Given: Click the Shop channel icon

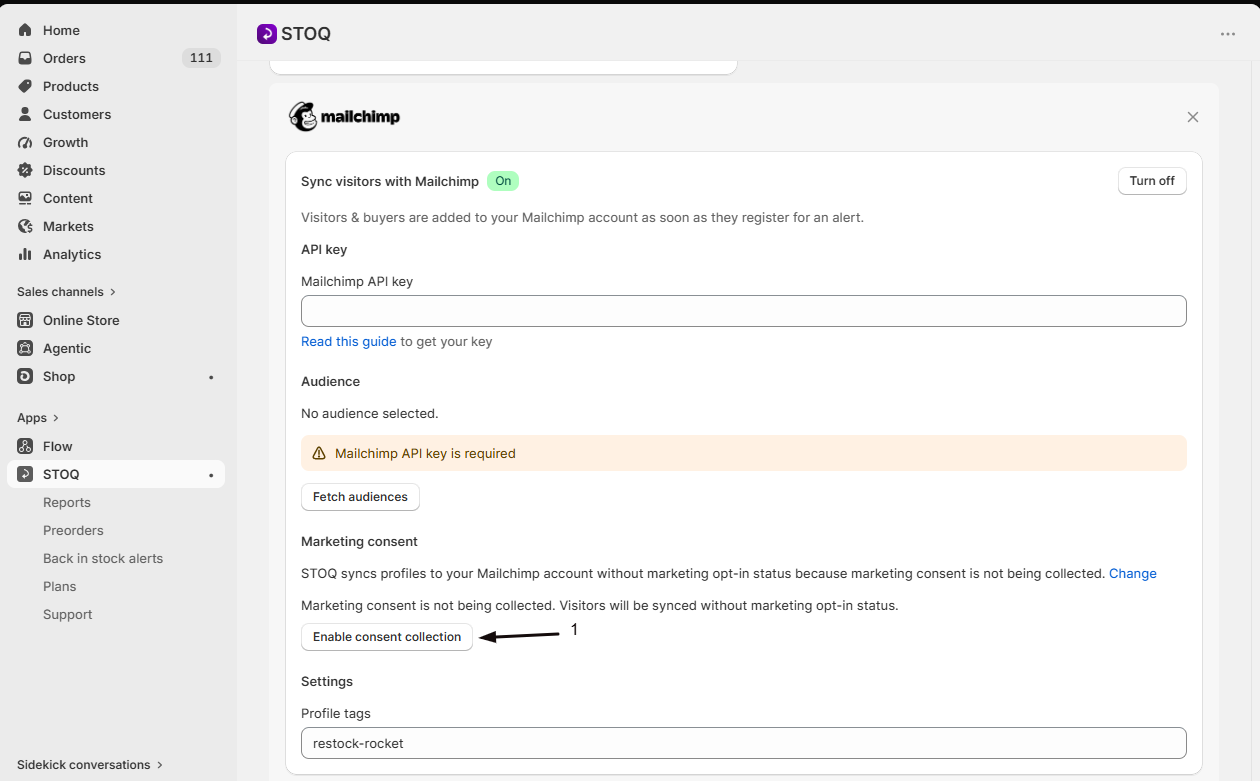Looking at the screenshot, I should (25, 376).
